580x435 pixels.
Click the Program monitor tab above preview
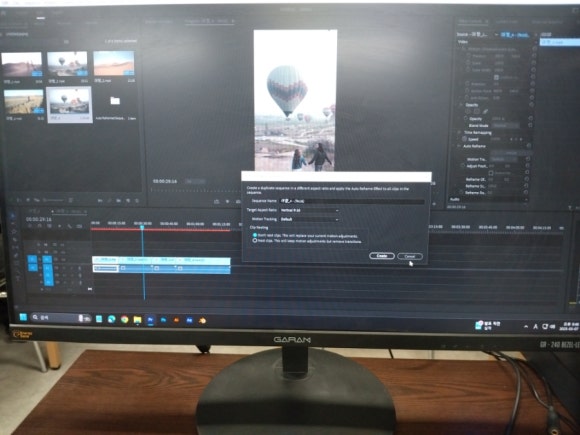(210, 21)
